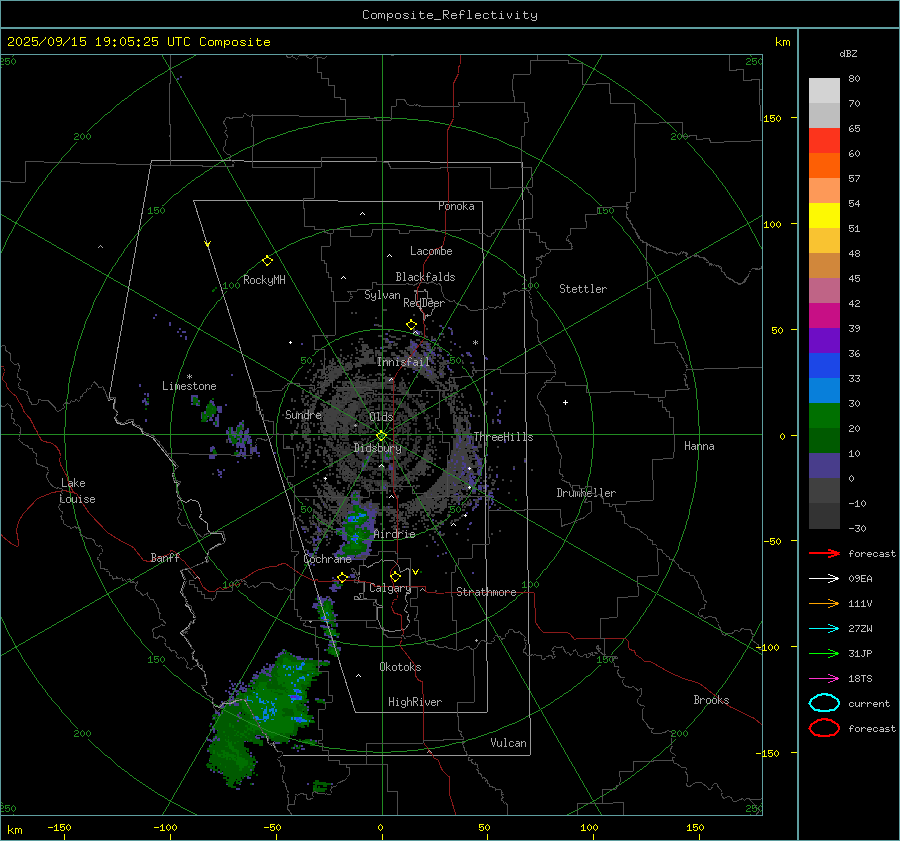Click the Banff label
The image size is (900, 841).
click(x=165, y=557)
